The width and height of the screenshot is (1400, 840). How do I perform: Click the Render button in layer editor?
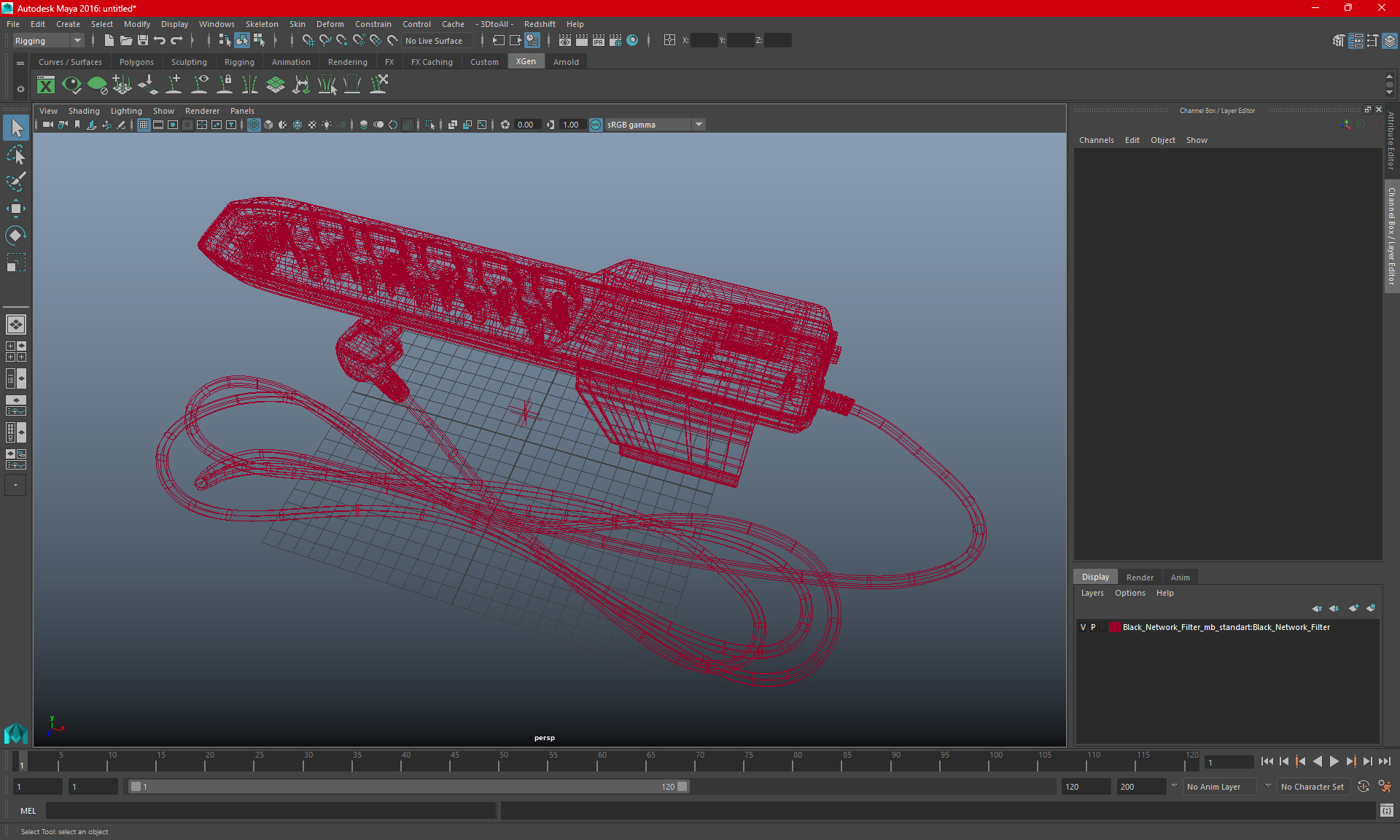point(1140,577)
